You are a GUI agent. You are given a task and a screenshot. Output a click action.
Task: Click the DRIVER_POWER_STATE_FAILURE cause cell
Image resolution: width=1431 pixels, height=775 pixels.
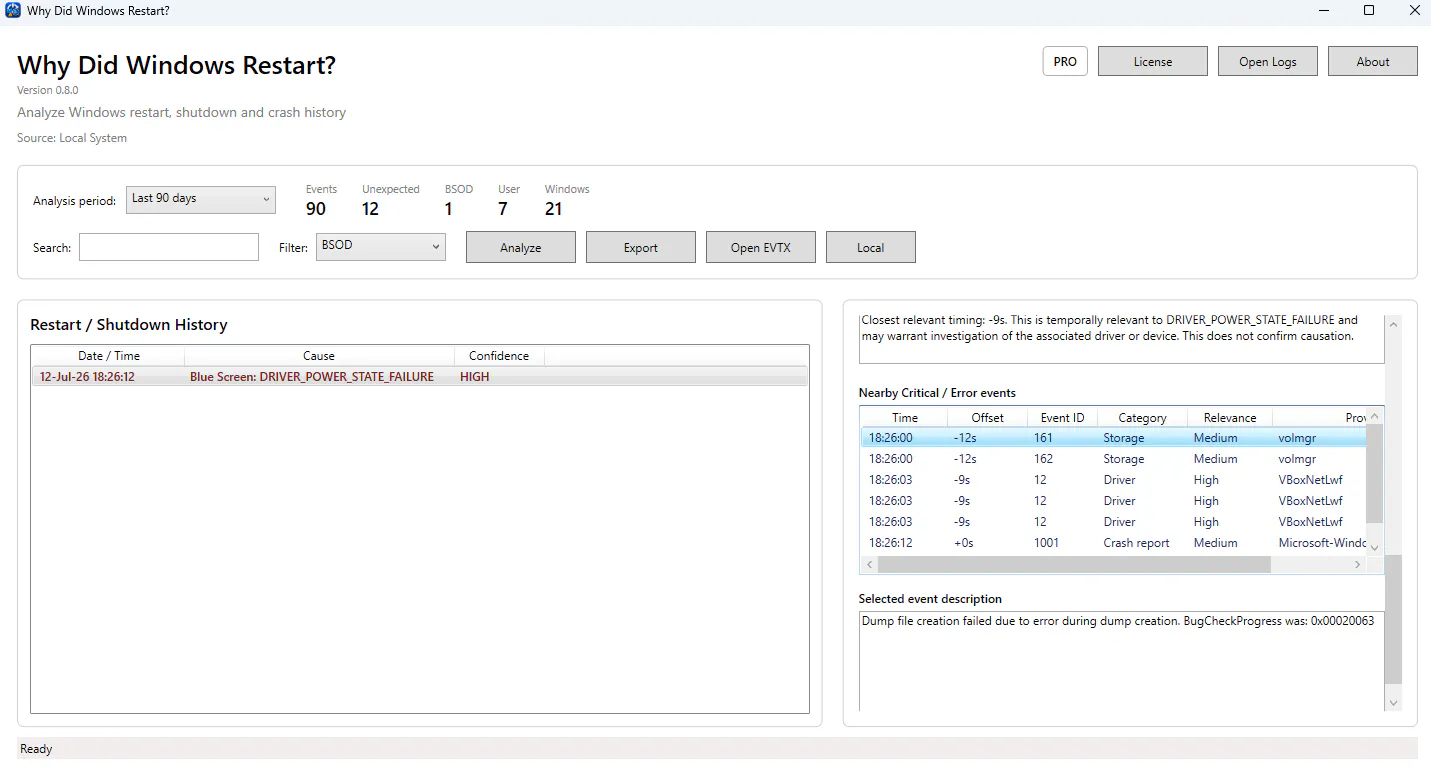[312, 377]
